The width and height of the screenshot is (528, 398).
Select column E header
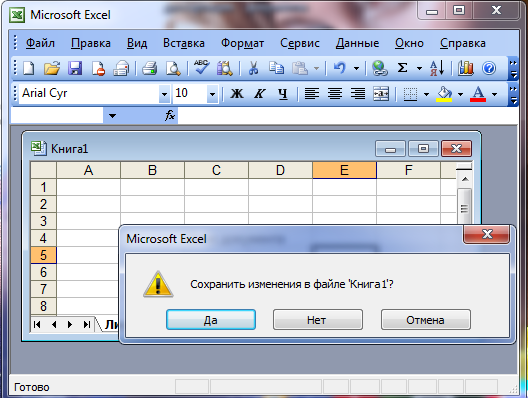pos(344,170)
